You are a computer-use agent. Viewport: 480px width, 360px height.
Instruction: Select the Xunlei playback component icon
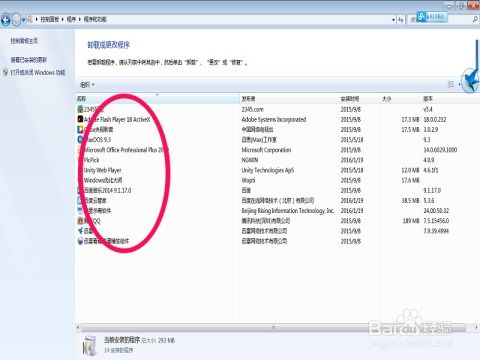pos(80,241)
